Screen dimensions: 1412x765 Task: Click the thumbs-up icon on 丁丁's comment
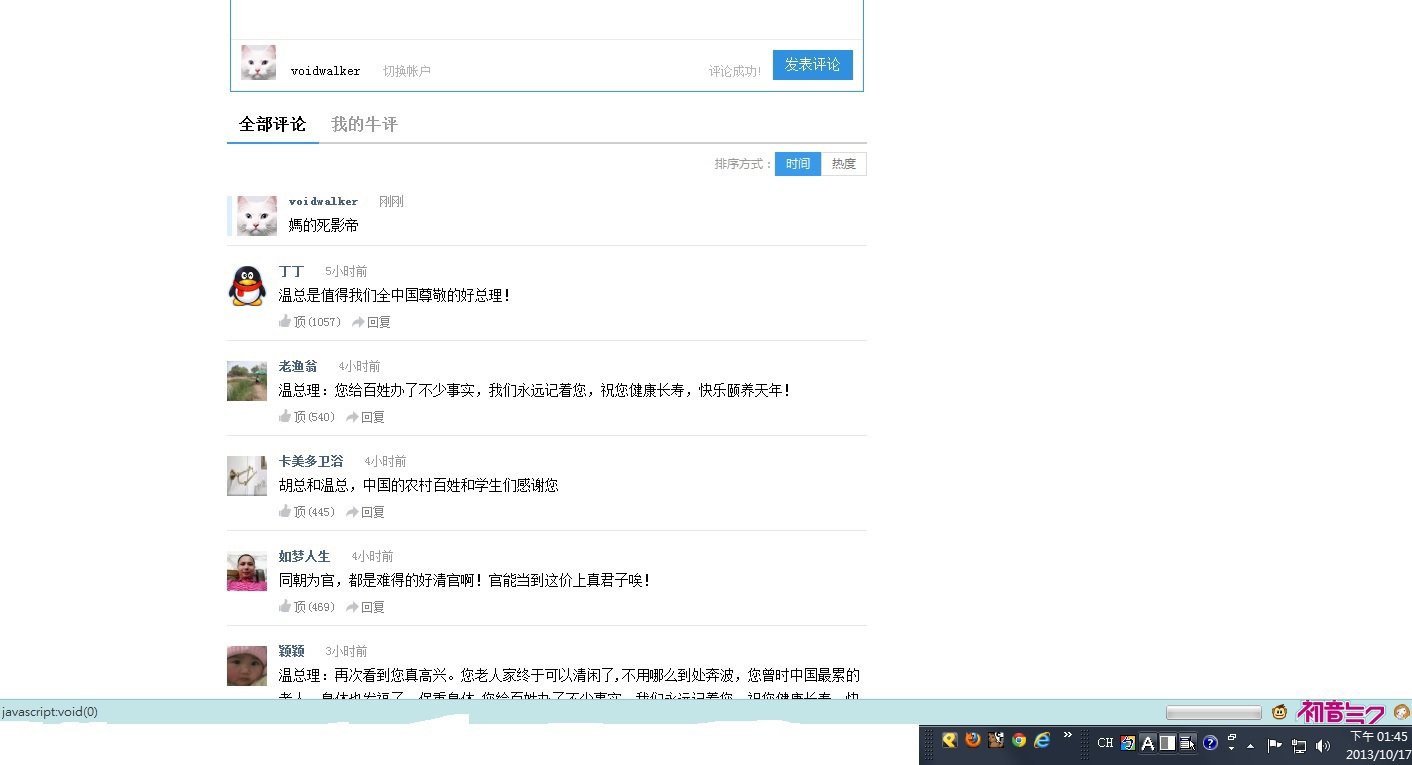tap(285, 322)
